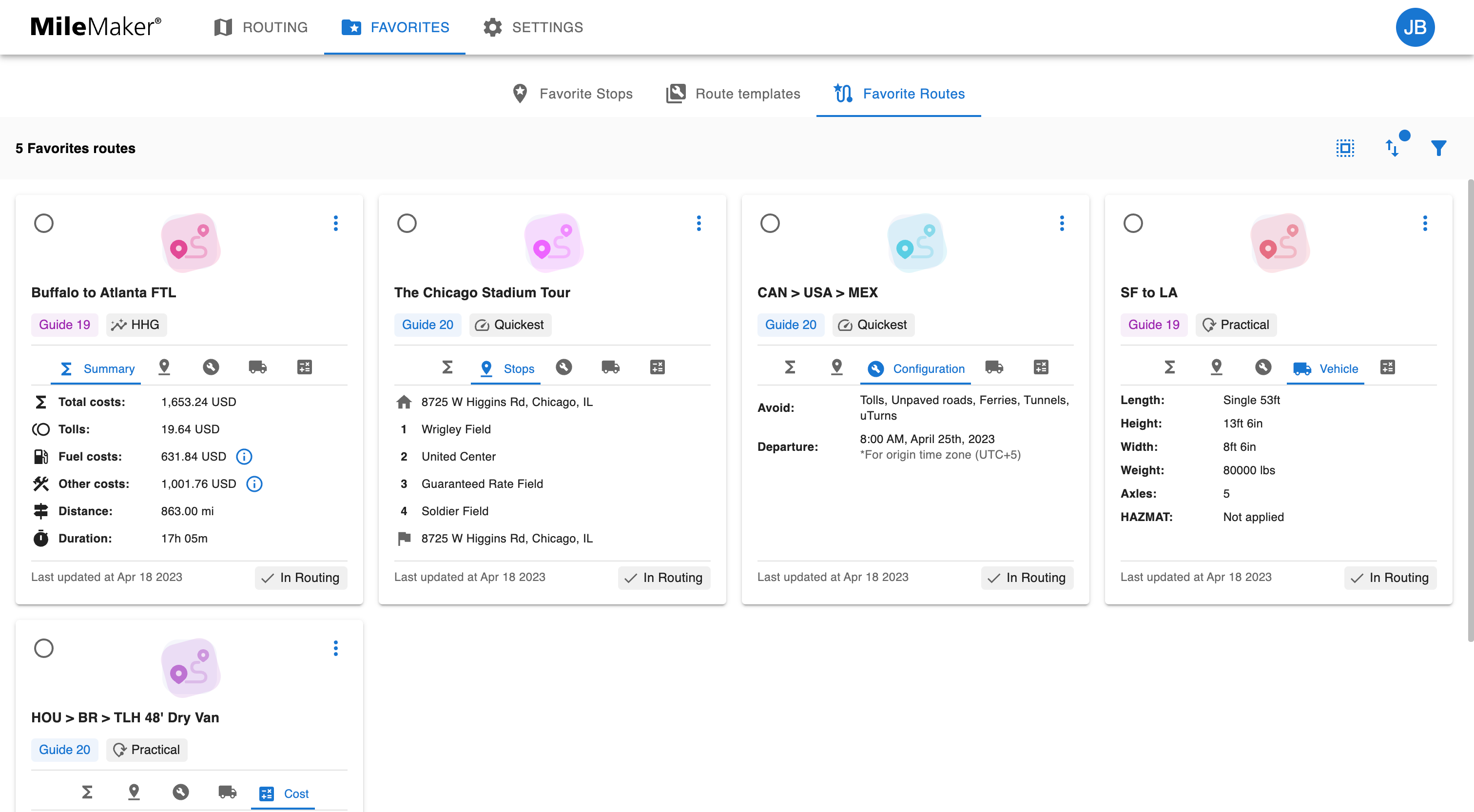Show configuration icon on Chicago Stadium Tour card

click(x=563, y=367)
